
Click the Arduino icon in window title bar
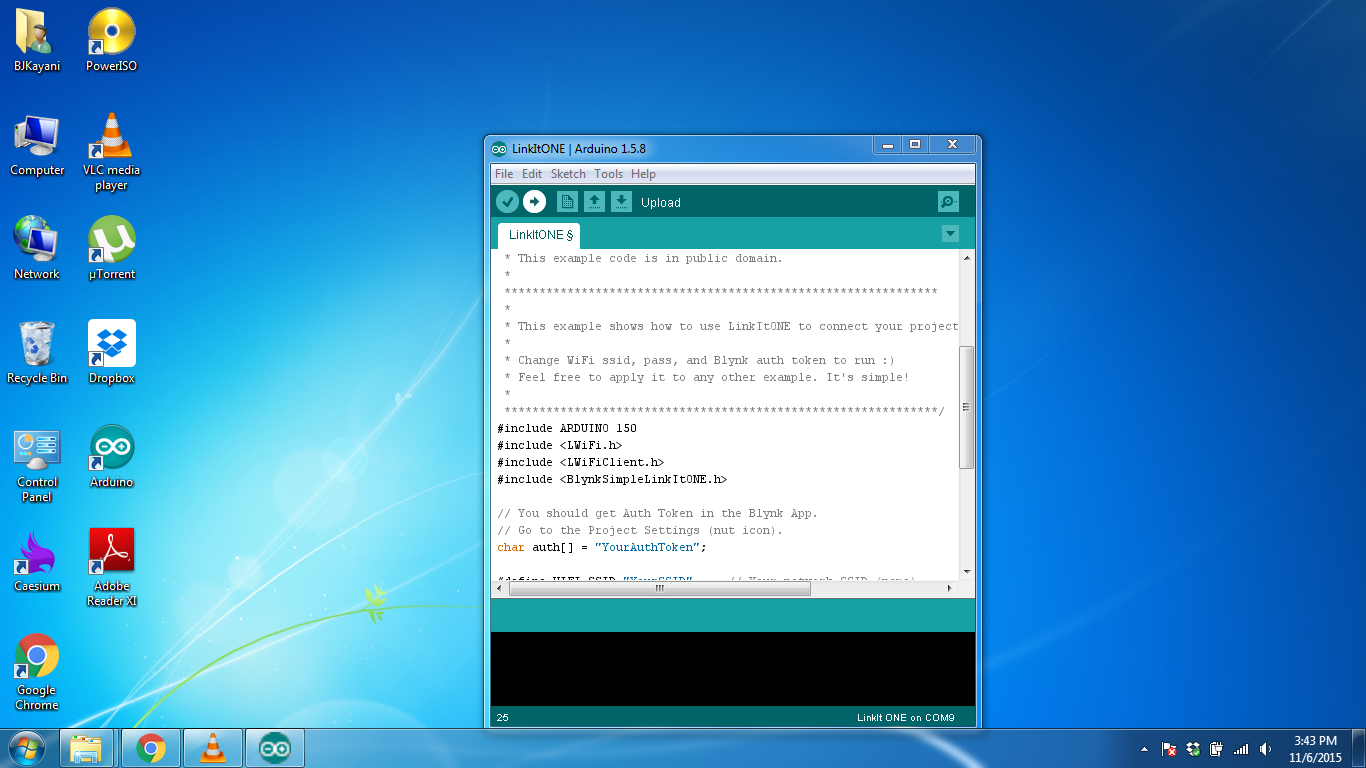pyautogui.click(x=499, y=149)
